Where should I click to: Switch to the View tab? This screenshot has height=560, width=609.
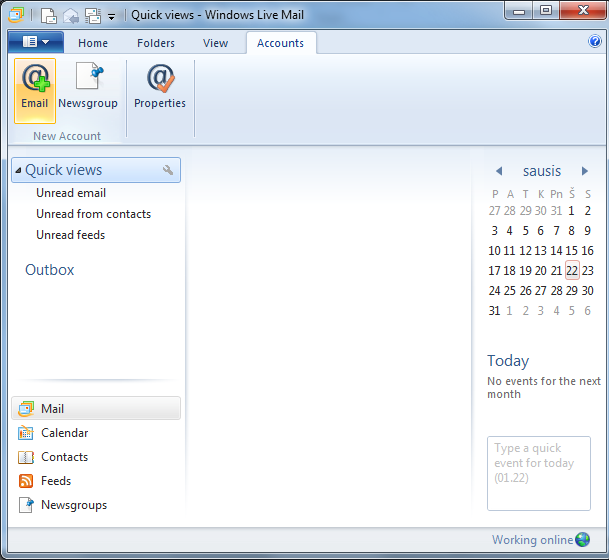[x=215, y=43]
